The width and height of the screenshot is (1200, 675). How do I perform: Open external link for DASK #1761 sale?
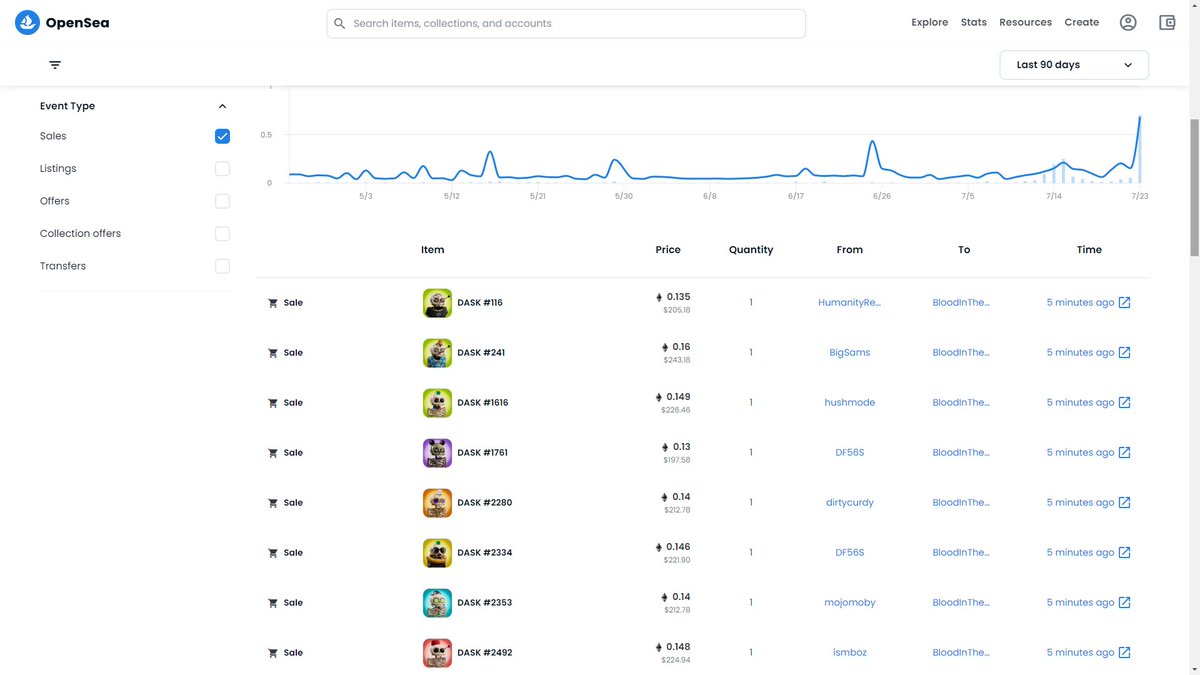click(1124, 452)
